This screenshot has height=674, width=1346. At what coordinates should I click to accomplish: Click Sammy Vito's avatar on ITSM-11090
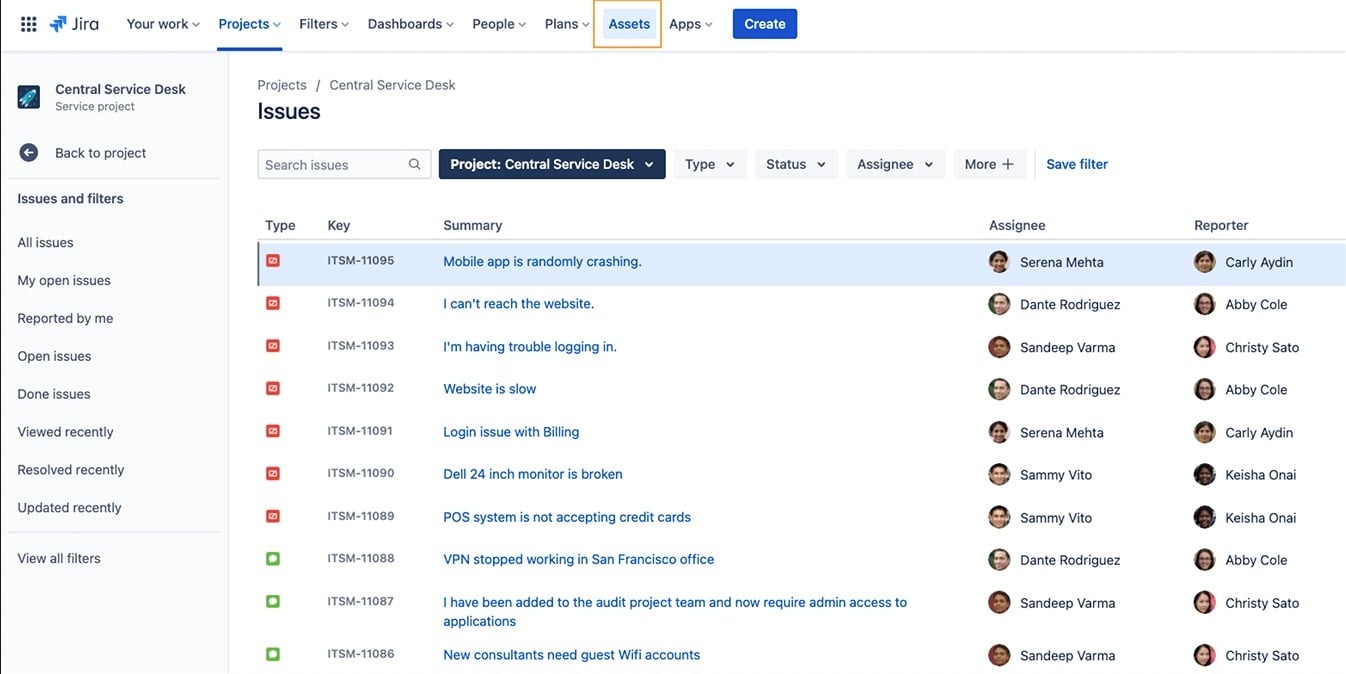point(999,474)
